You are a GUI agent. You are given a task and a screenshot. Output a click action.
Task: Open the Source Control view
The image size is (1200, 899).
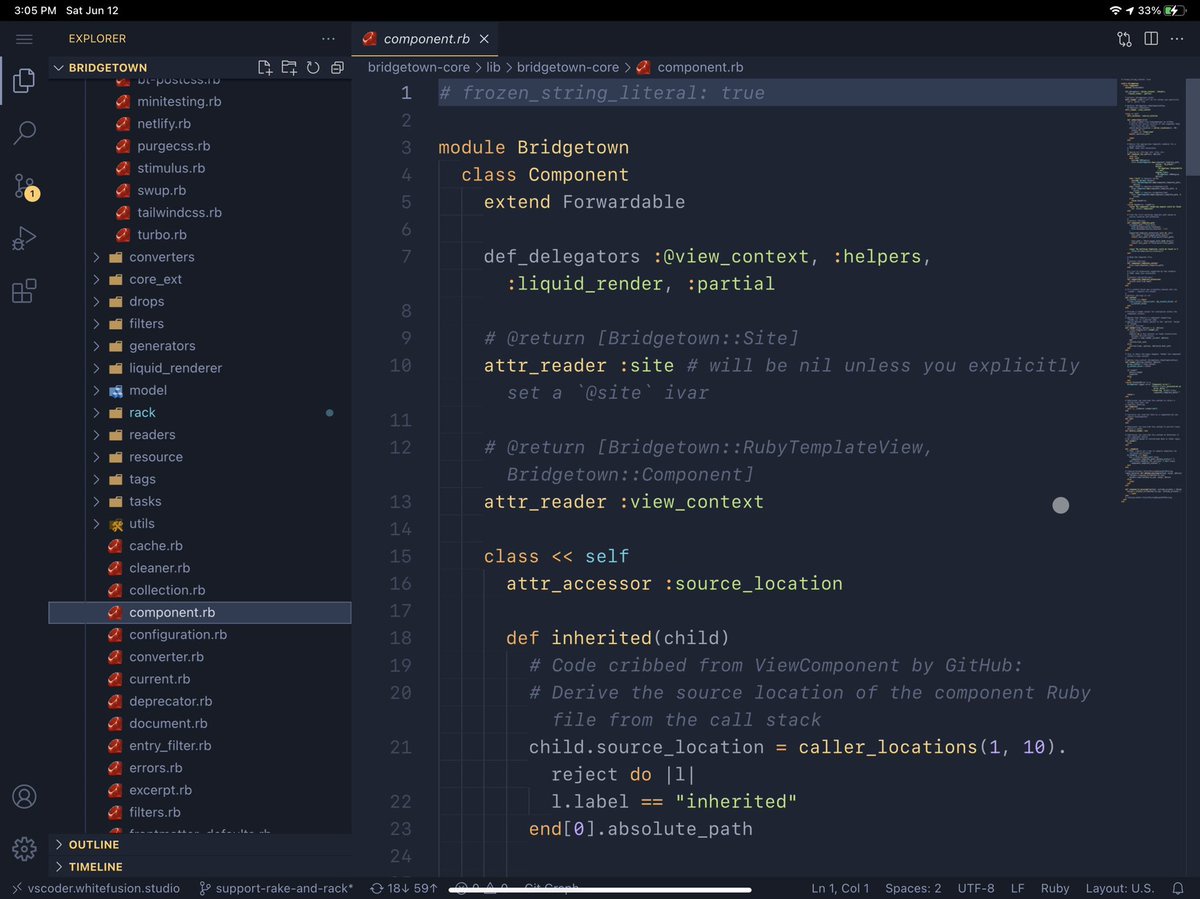(25, 186)
